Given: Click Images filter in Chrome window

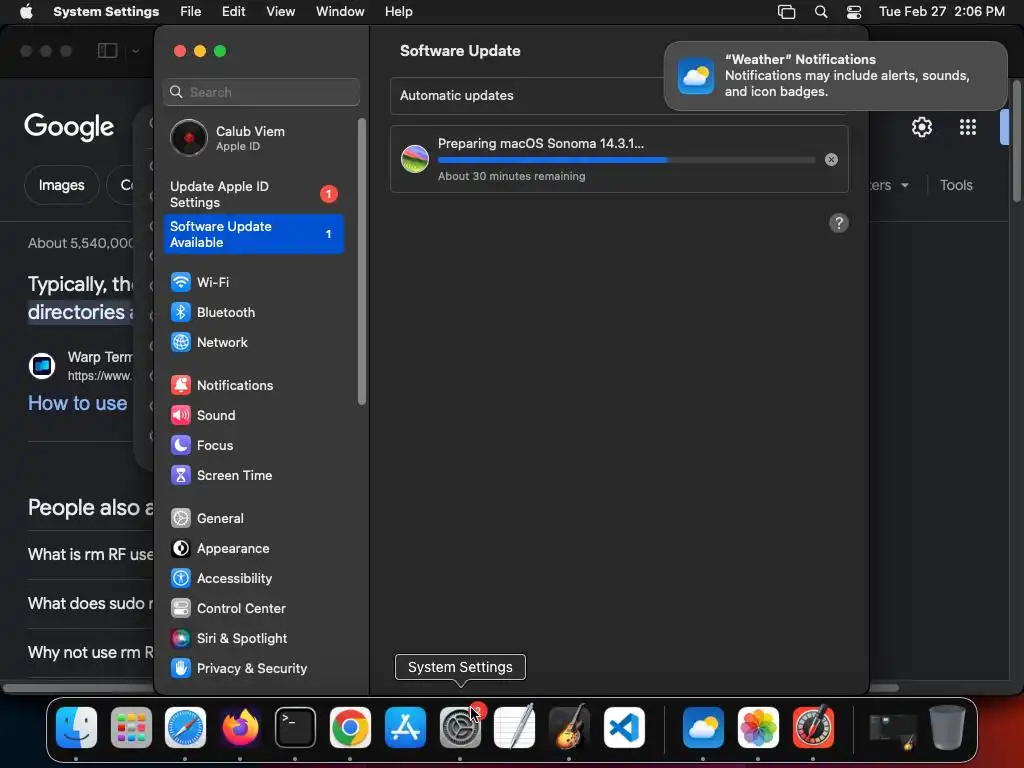Looking at the screenshot, I should 61,185.
